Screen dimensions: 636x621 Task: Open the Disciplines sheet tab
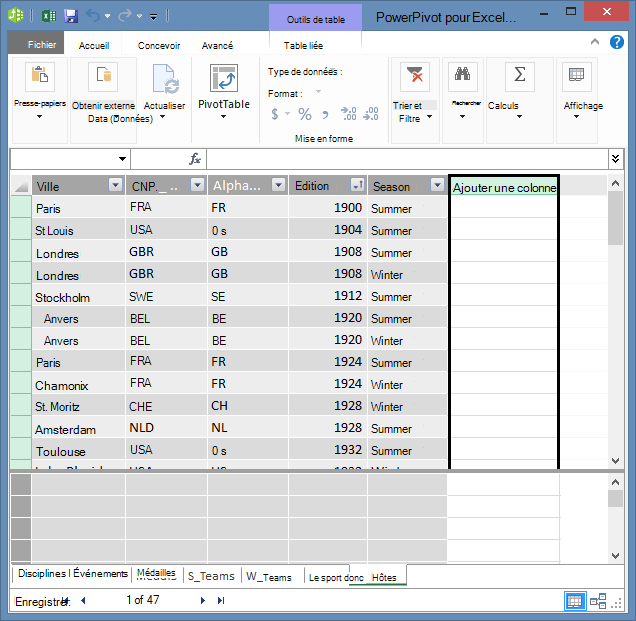(x=42, y=573)
